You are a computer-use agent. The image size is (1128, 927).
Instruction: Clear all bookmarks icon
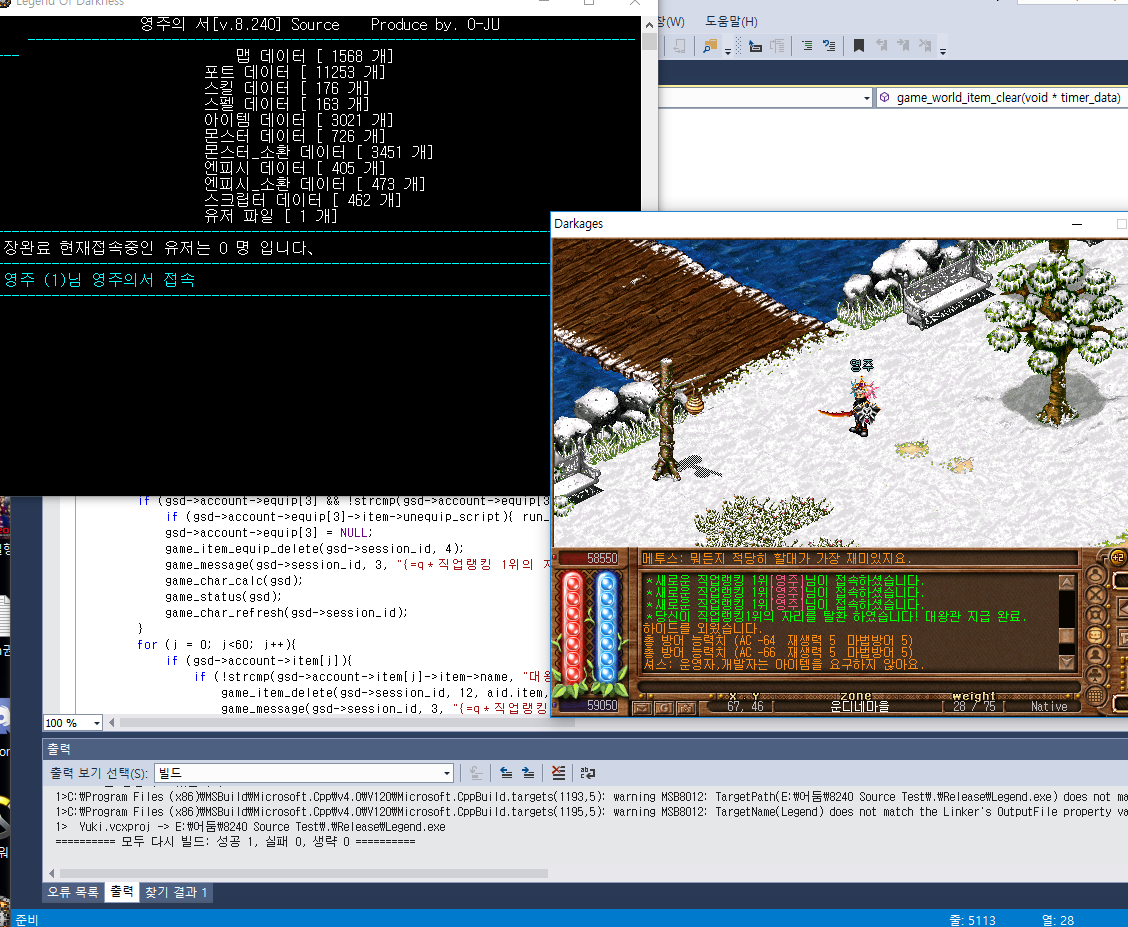925,46
